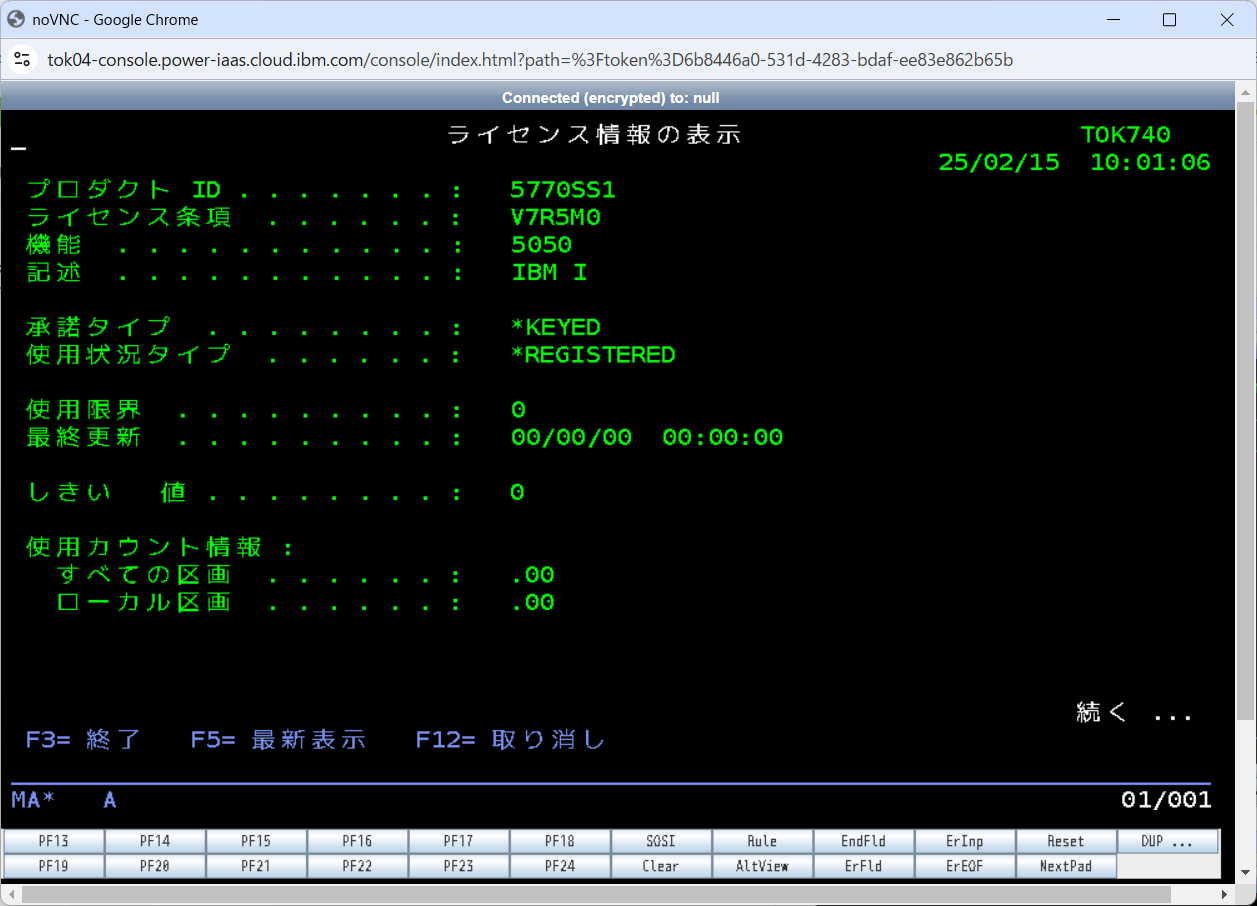This screenshot has width=1257, height=906.
Task: Click the license term value V7R5M0
Action: click(x=556, y=218)
